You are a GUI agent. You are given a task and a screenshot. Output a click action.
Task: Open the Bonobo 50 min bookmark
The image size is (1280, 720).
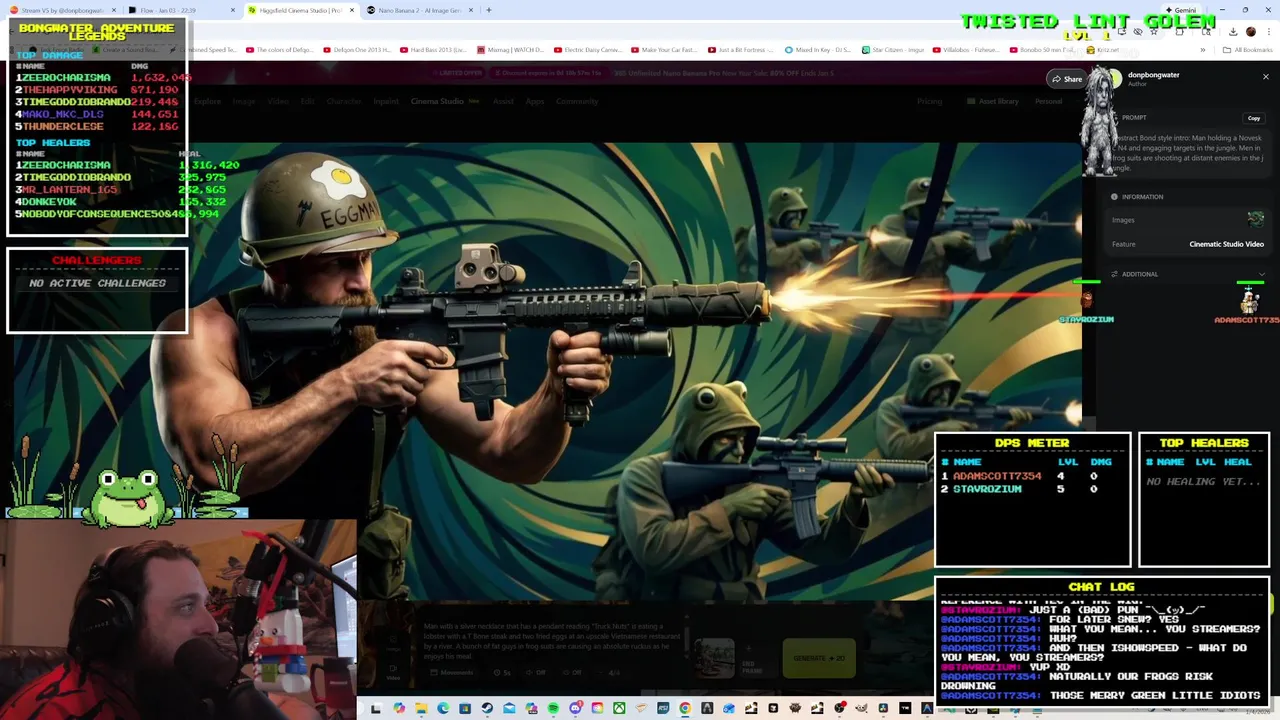(x=1040, y=49)
